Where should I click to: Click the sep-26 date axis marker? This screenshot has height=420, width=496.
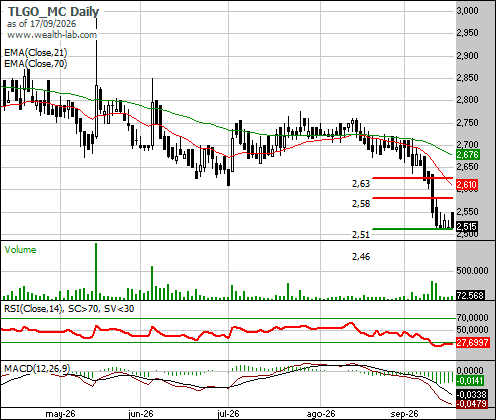(404, 414)
